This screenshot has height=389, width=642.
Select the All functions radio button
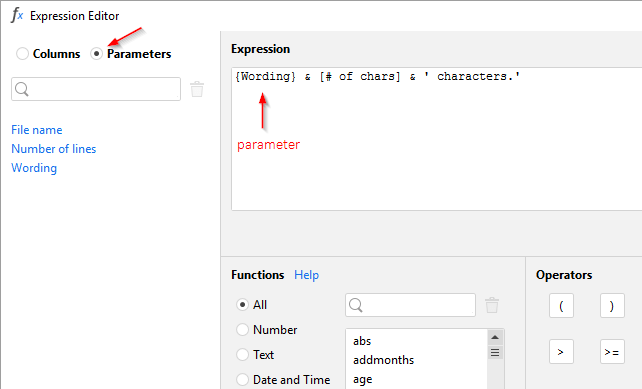242,305
